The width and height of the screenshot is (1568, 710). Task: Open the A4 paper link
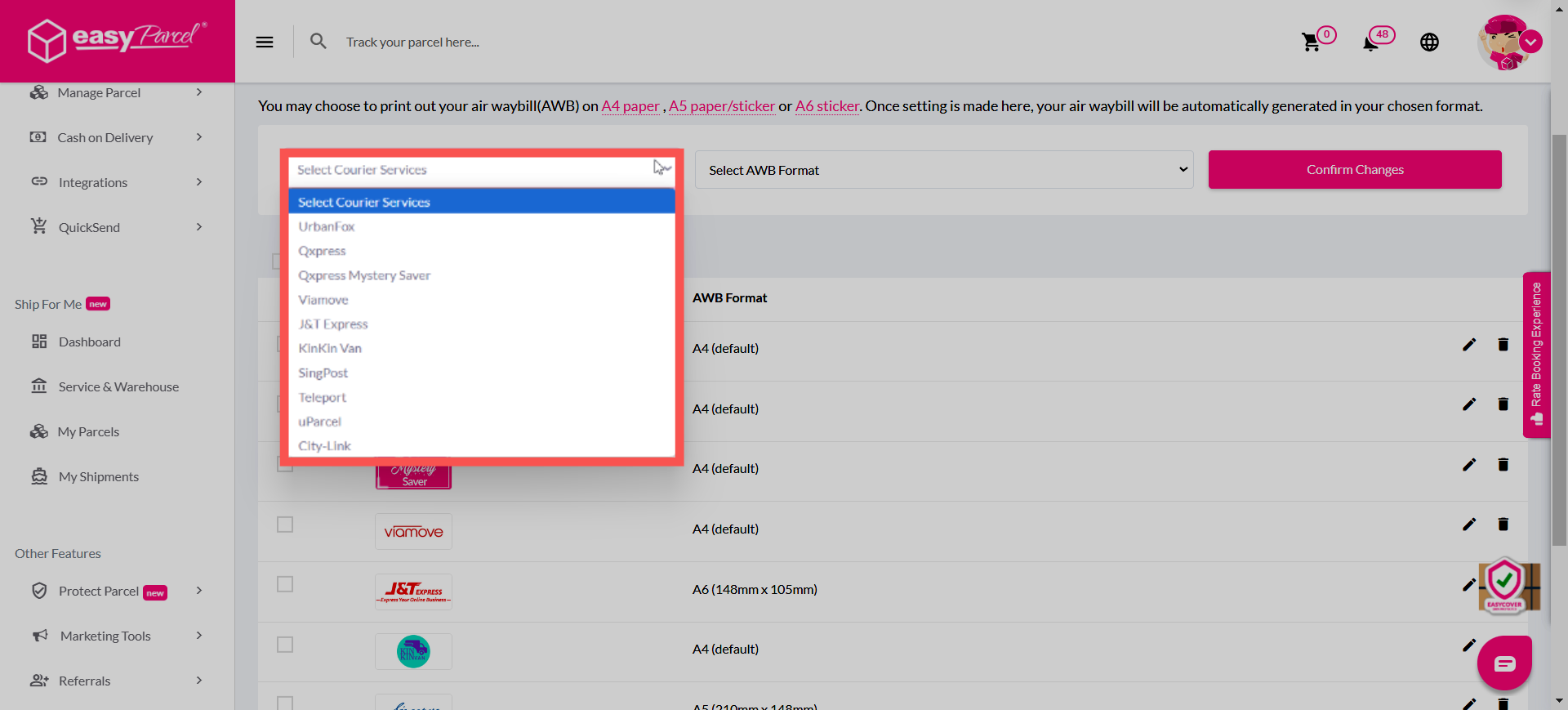tap(630, 106)
